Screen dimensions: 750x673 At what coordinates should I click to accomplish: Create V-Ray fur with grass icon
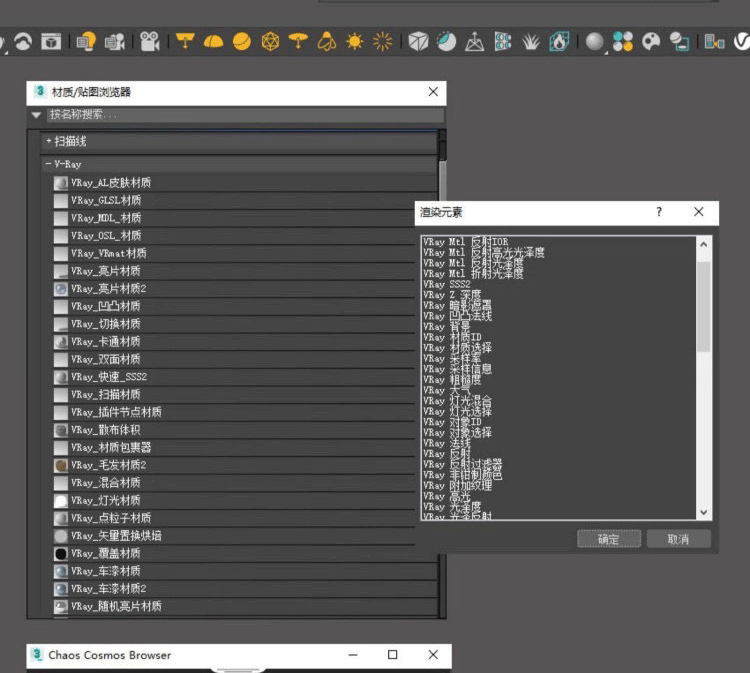531,42
